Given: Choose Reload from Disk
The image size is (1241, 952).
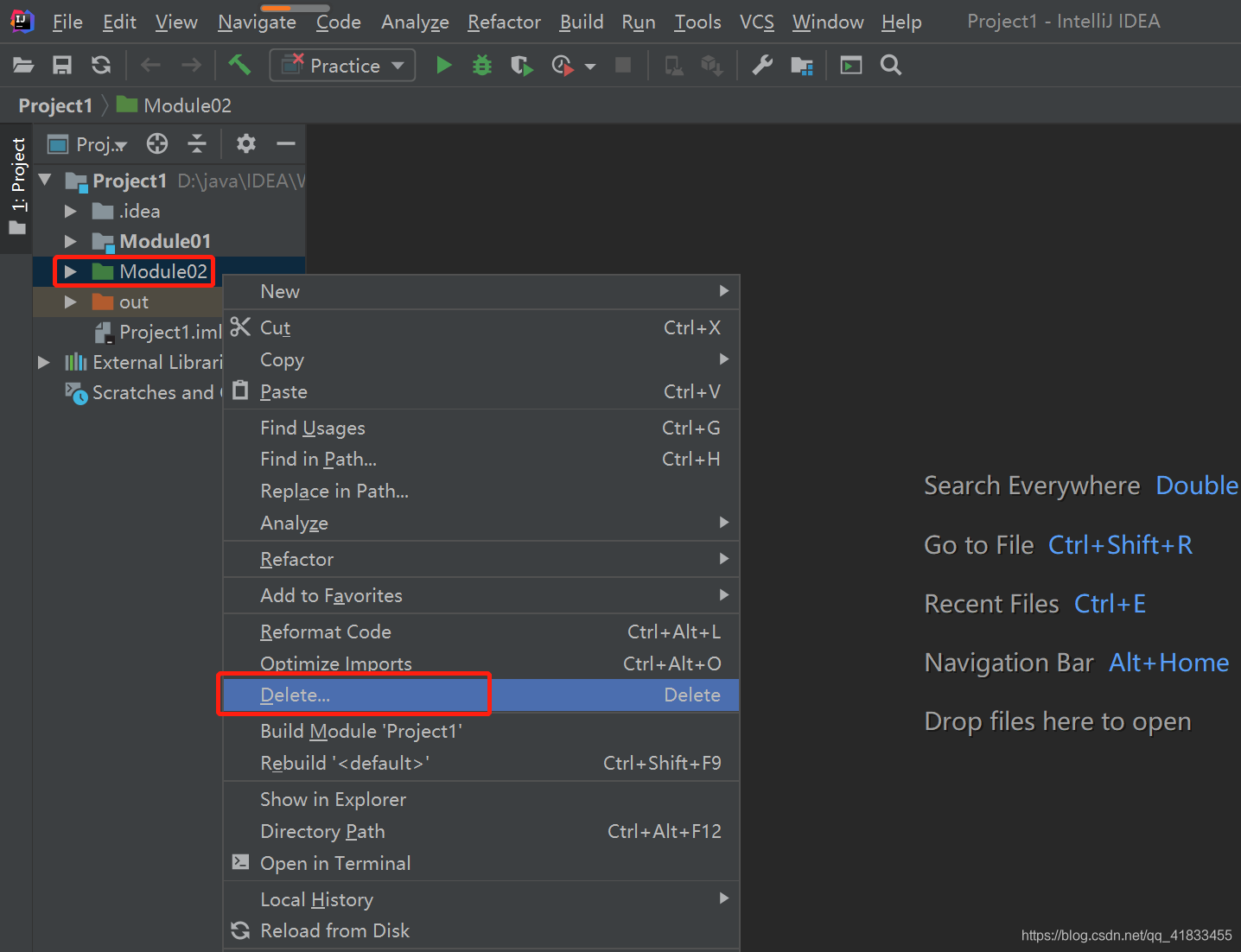Looking at the screenshot, I should pyautogui.click(x=481, y=930).
